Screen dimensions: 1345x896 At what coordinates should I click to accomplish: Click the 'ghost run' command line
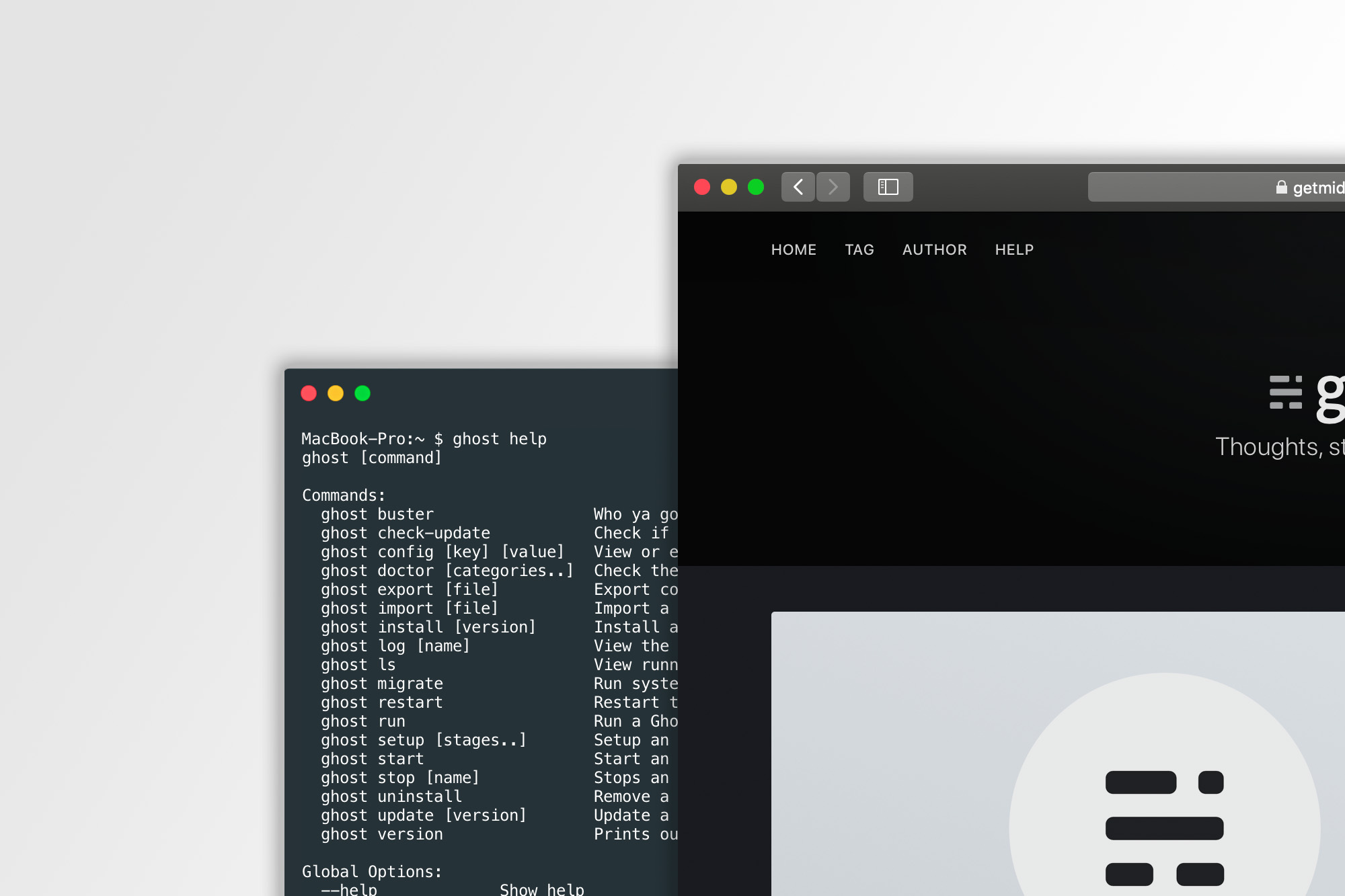(363, 721)
